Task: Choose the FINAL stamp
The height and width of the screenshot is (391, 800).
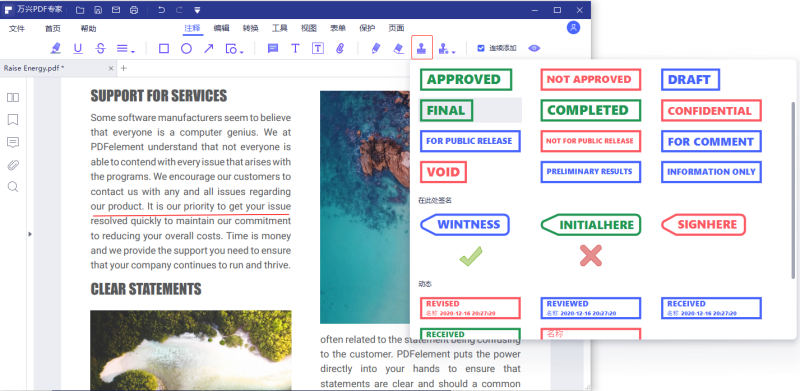Action: pos(446,110)
